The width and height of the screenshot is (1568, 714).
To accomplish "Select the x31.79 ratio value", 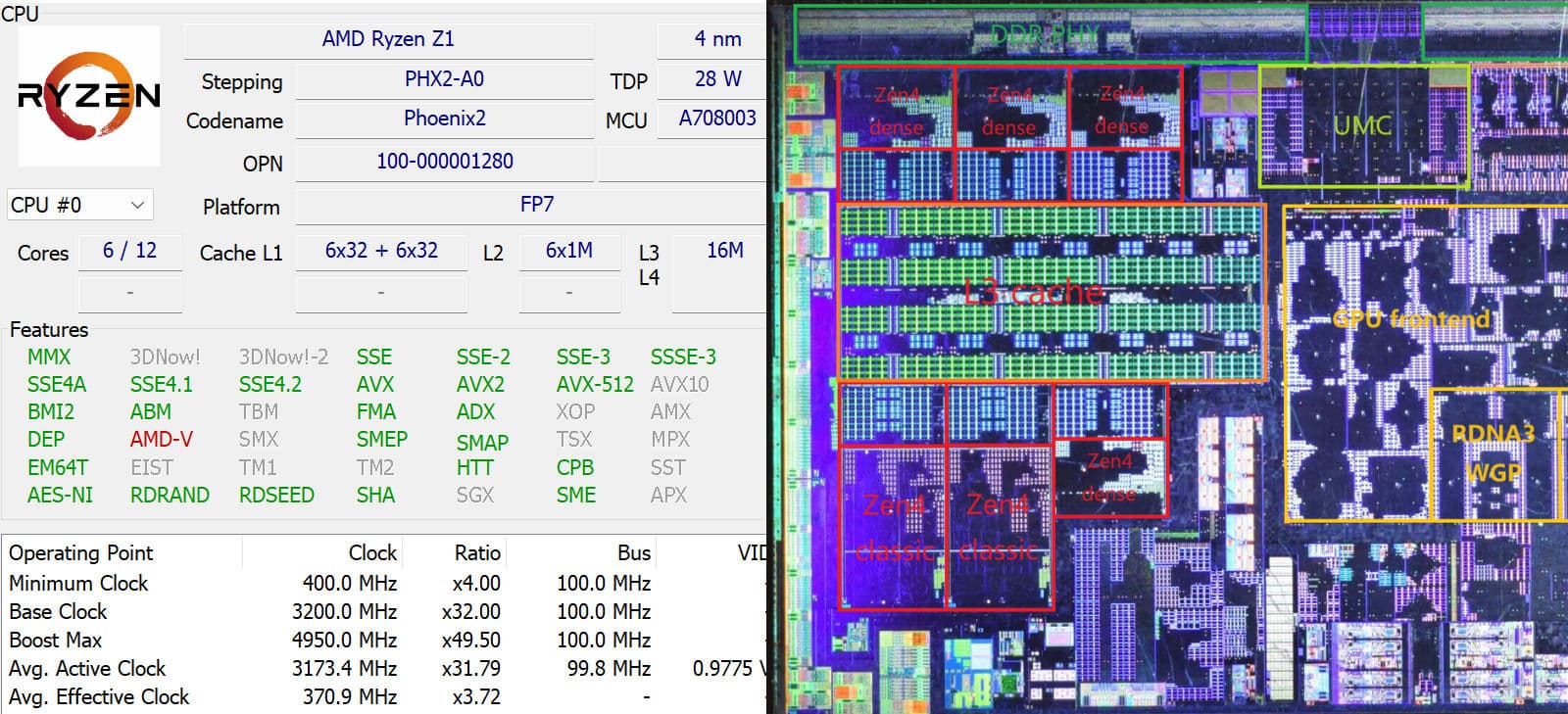I will (471, 669).
